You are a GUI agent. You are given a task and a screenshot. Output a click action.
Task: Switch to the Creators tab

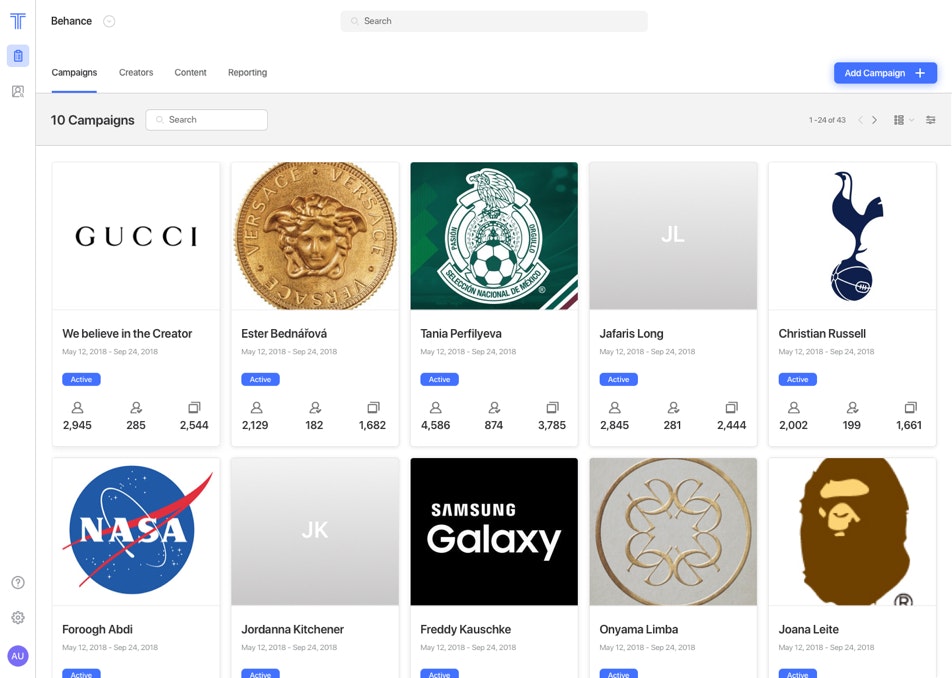pyautogui.click(x=136, y=72)
